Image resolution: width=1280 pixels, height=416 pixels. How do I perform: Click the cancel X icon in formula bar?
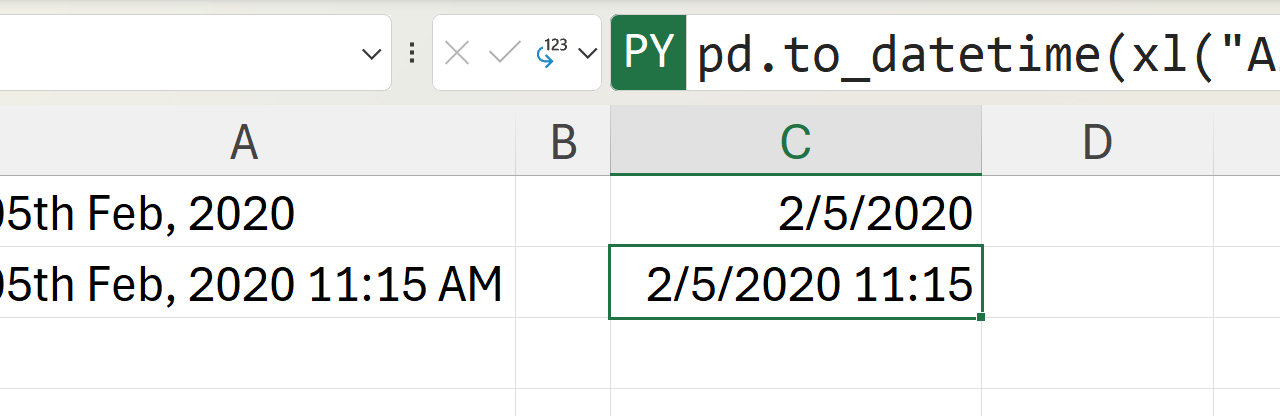click(457, 54)
